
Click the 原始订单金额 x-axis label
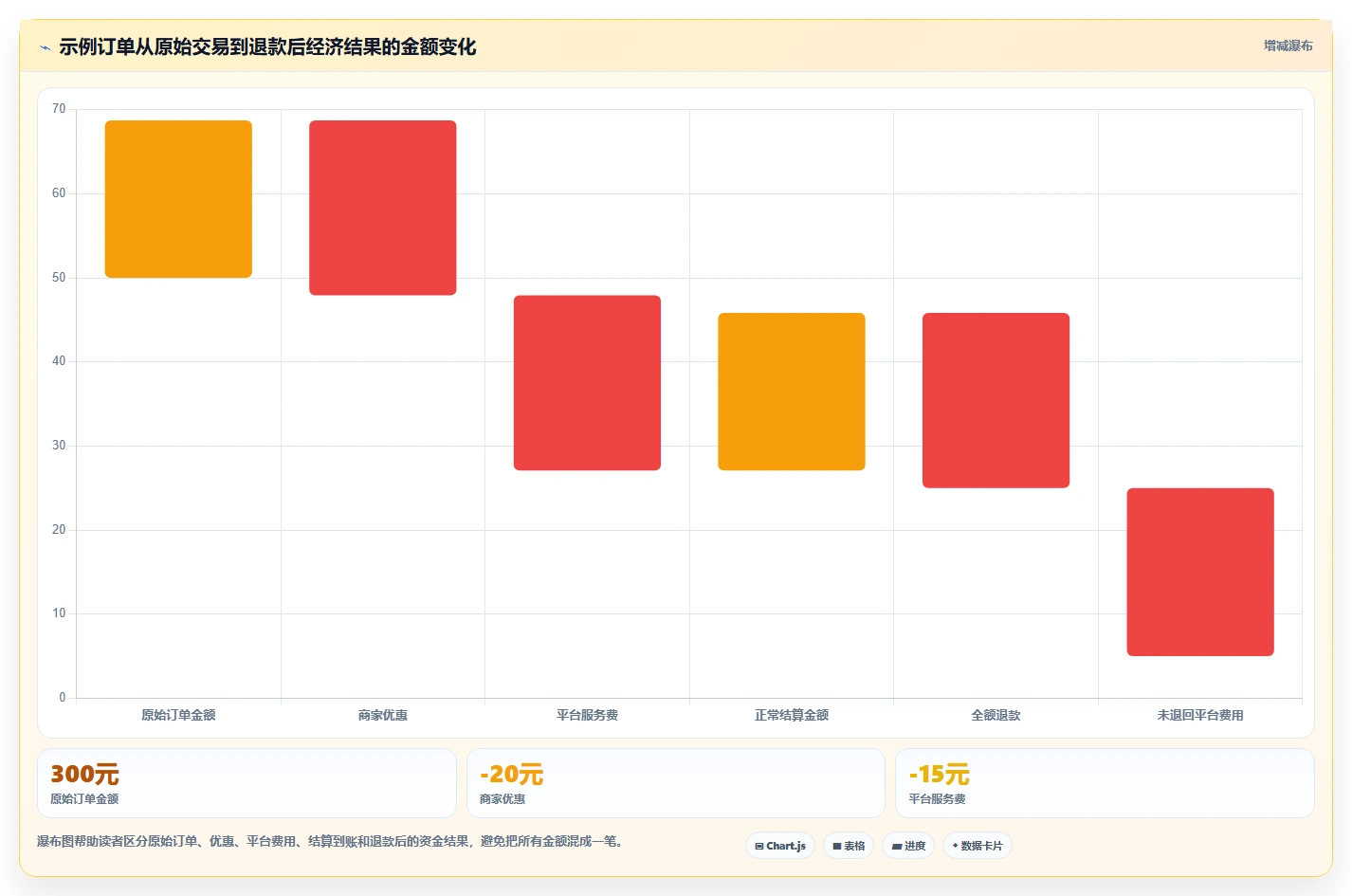(178, 715)
